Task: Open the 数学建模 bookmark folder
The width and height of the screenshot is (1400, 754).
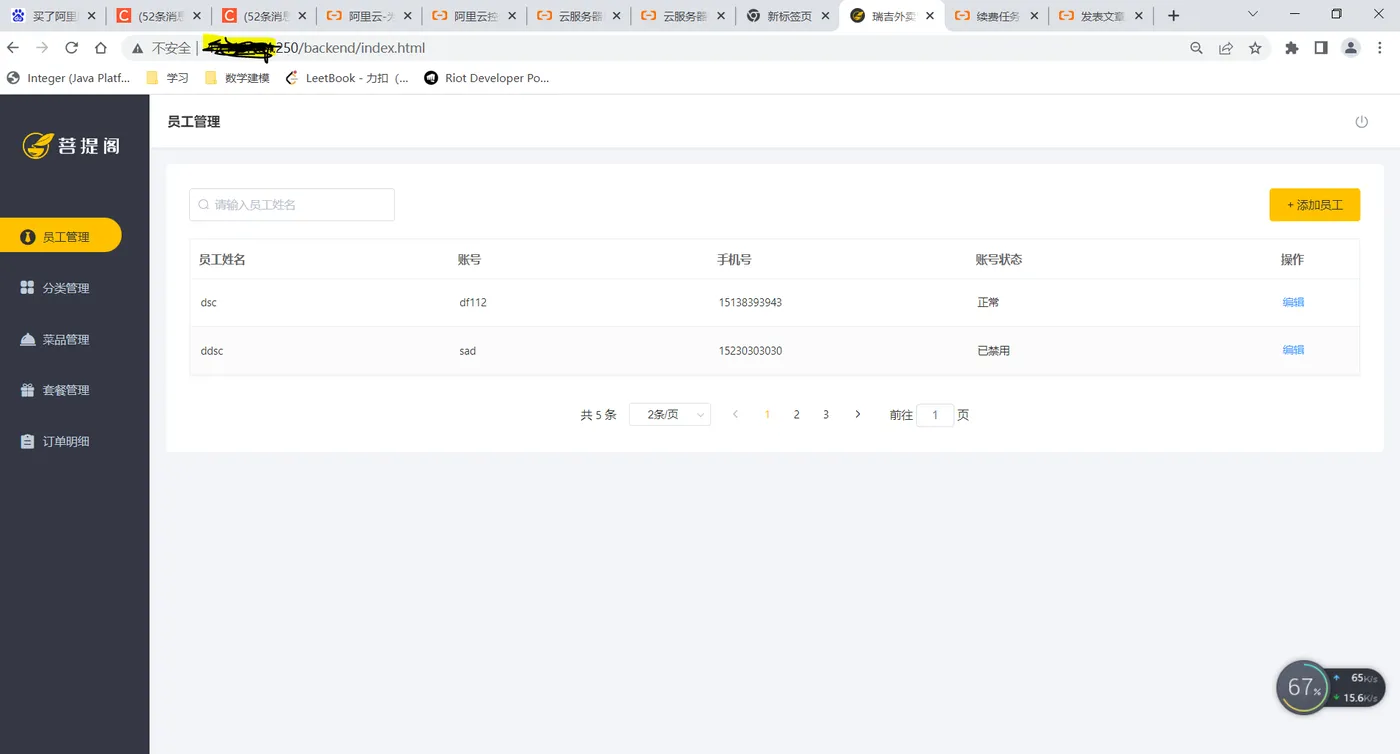Action: (x=236, y=78)
